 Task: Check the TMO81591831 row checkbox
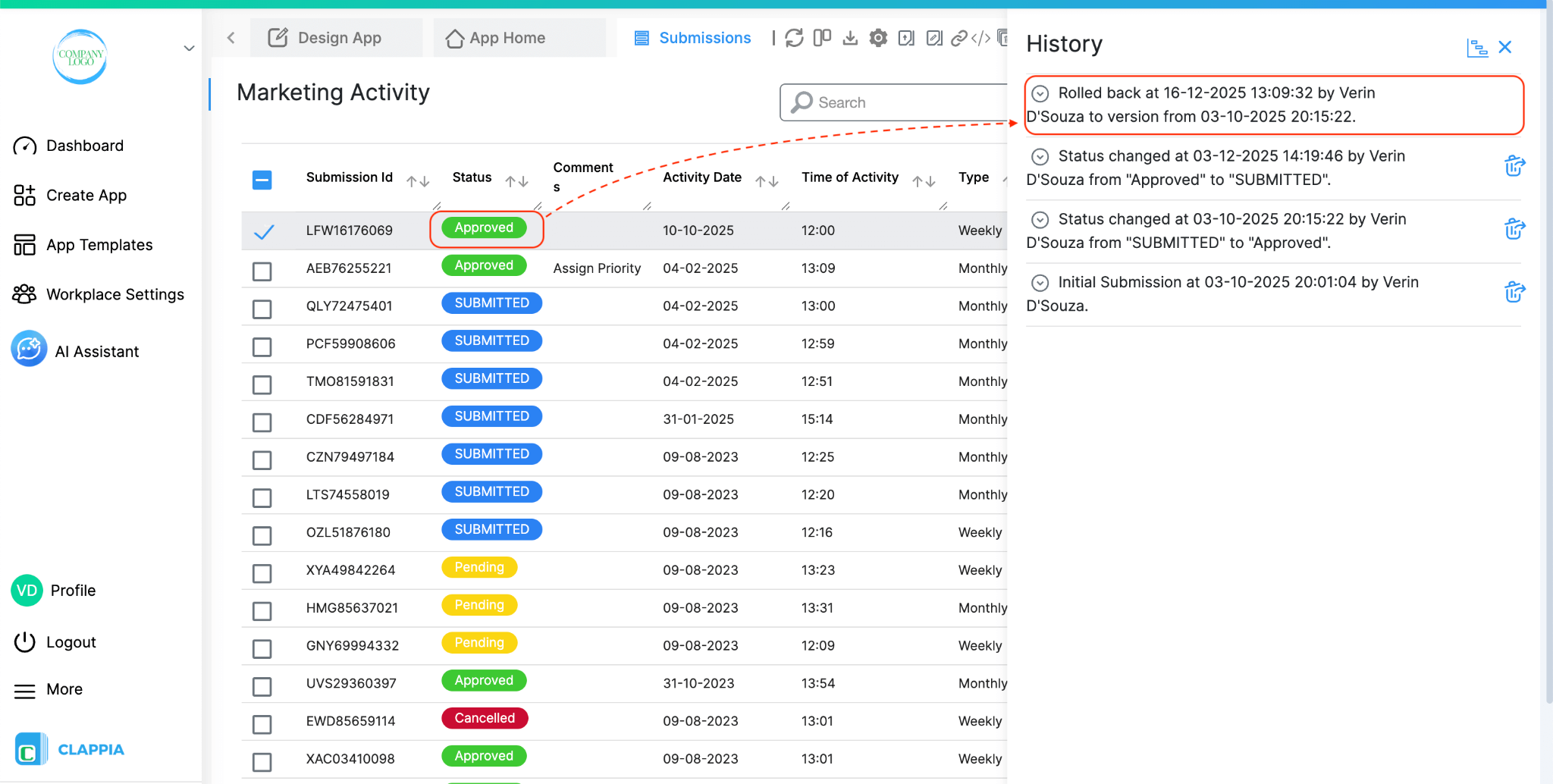point(262,385)
